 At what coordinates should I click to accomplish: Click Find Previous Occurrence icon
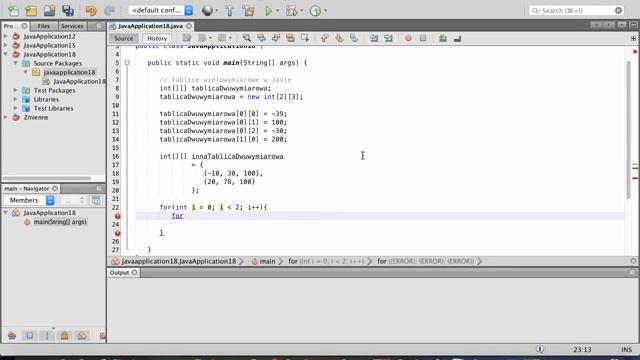(261, 38)
